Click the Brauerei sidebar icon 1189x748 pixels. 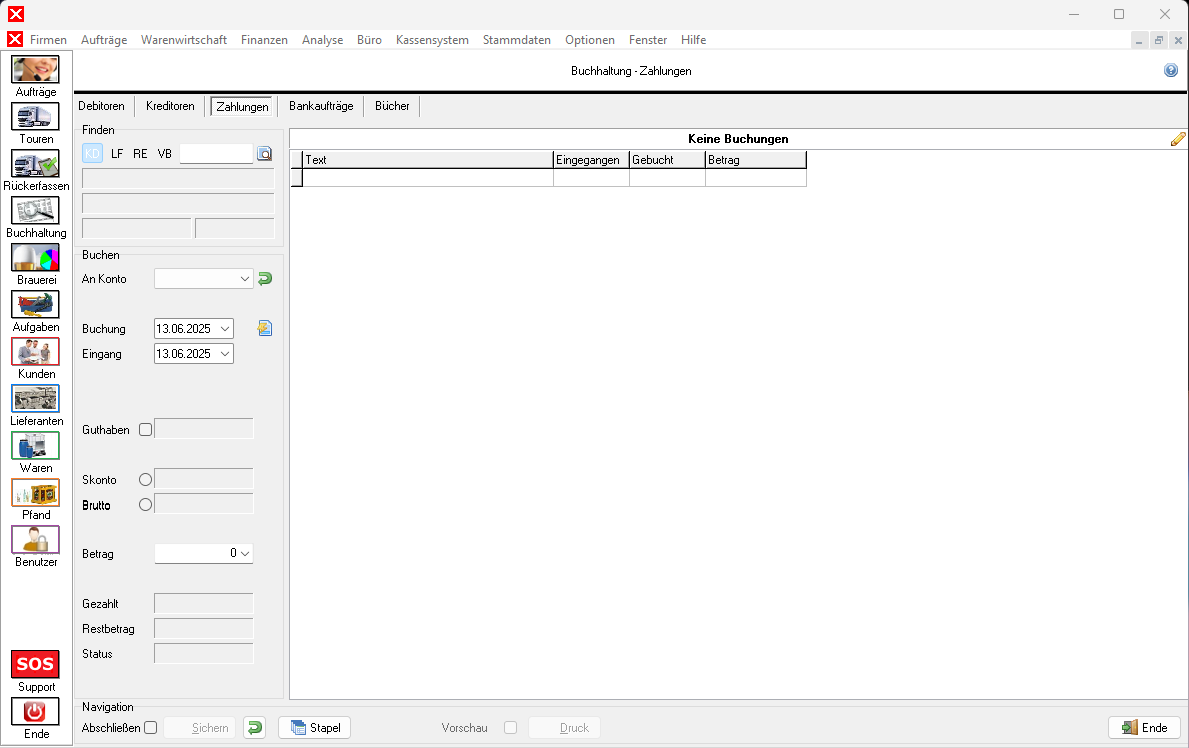pyautogui.click(x=35, y=257)
